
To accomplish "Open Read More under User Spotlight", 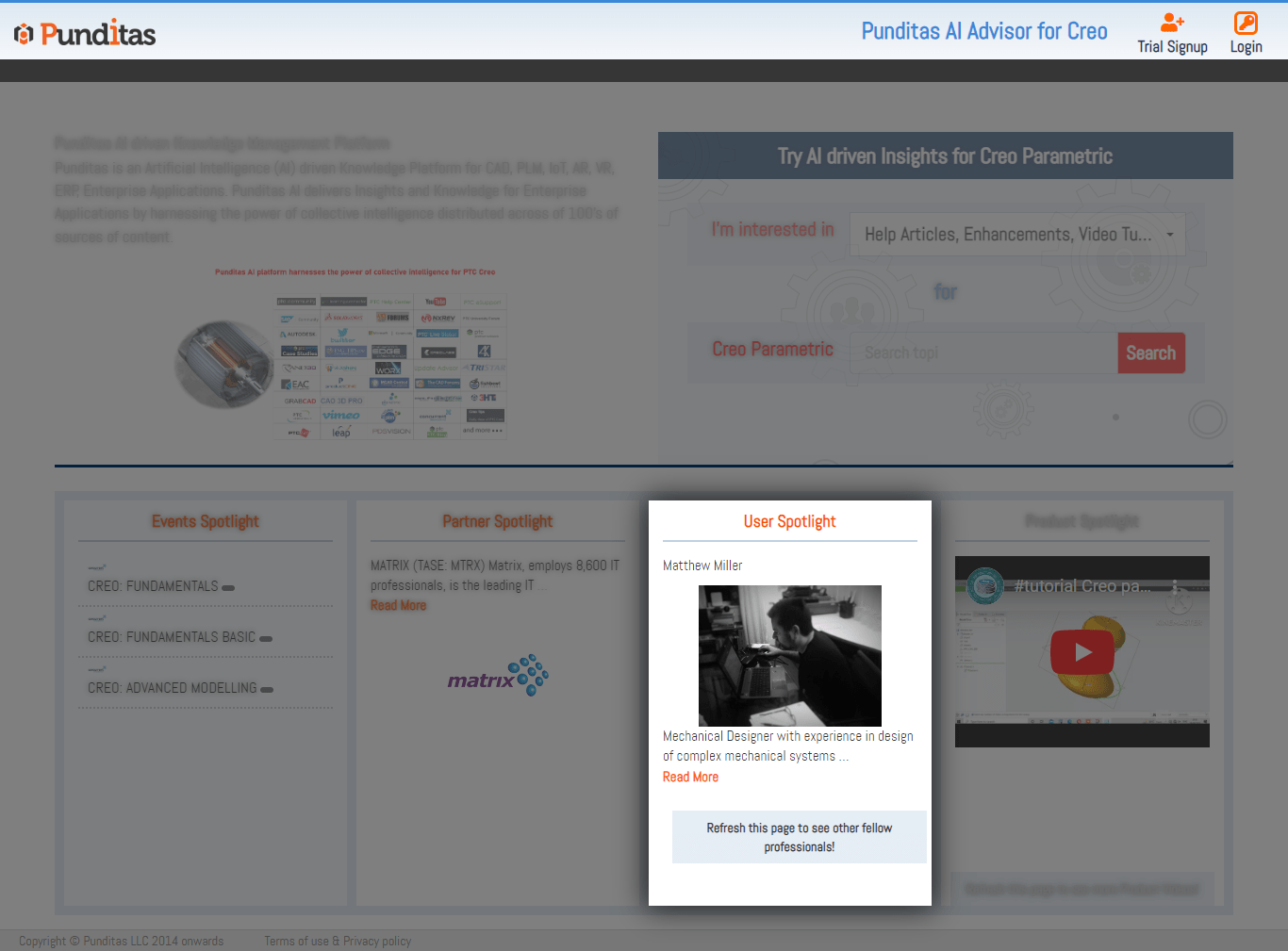I will [690, 777].
